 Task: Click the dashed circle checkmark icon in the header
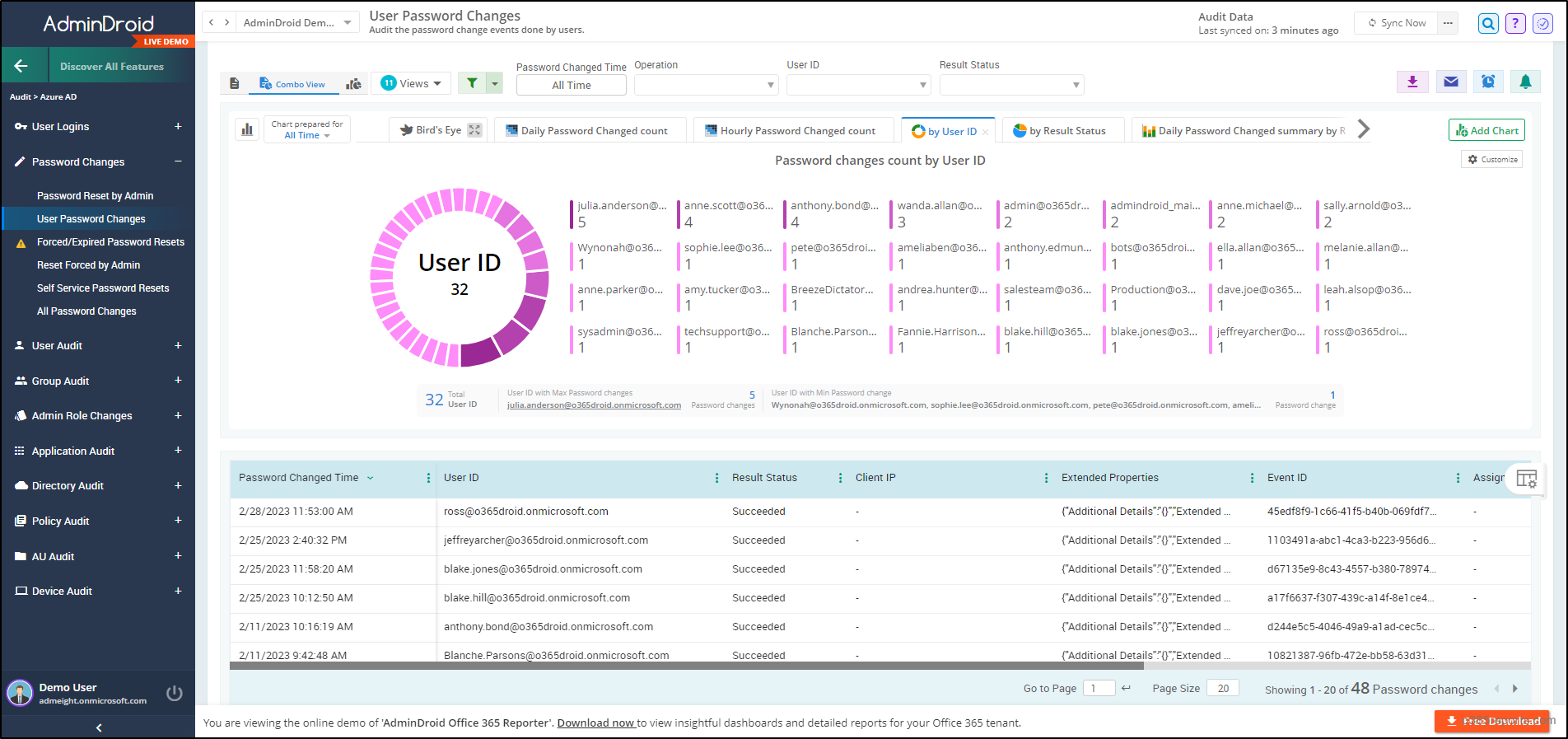pos(1542,23)
